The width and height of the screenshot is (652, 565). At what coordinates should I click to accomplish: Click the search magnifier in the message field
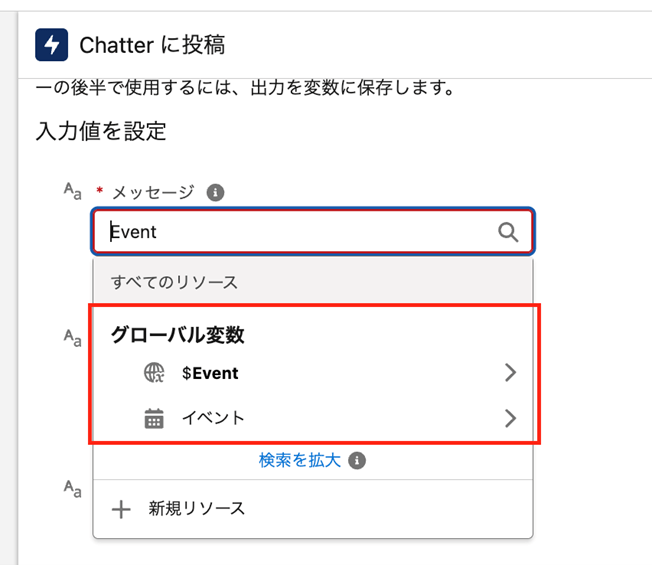click(508, 232)
